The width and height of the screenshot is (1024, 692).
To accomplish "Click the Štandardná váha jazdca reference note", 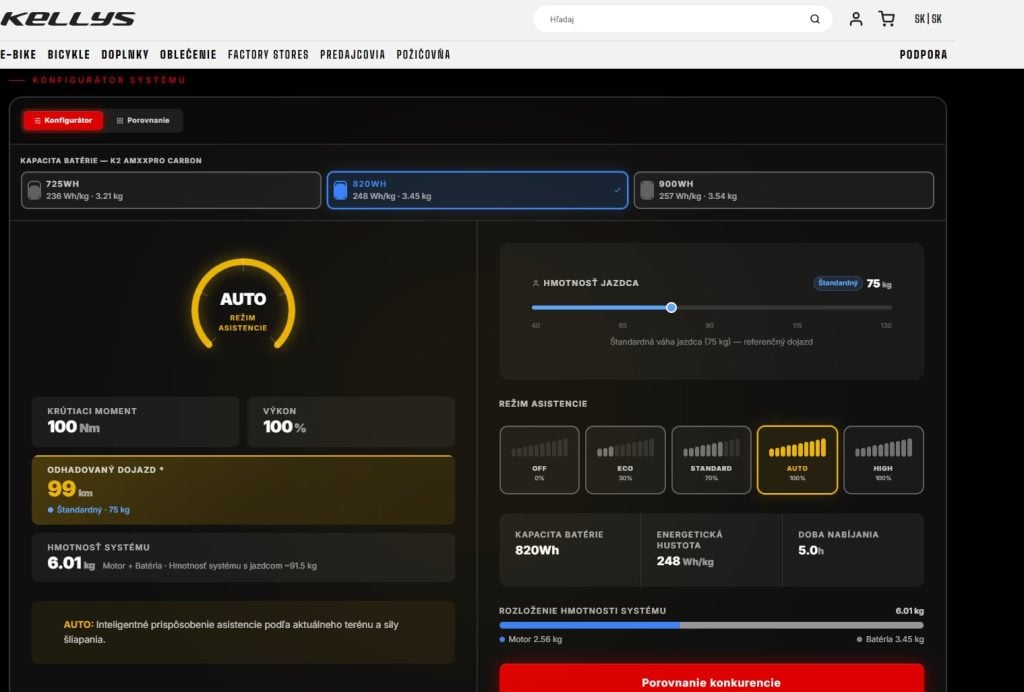I will (x=711, y=342).
